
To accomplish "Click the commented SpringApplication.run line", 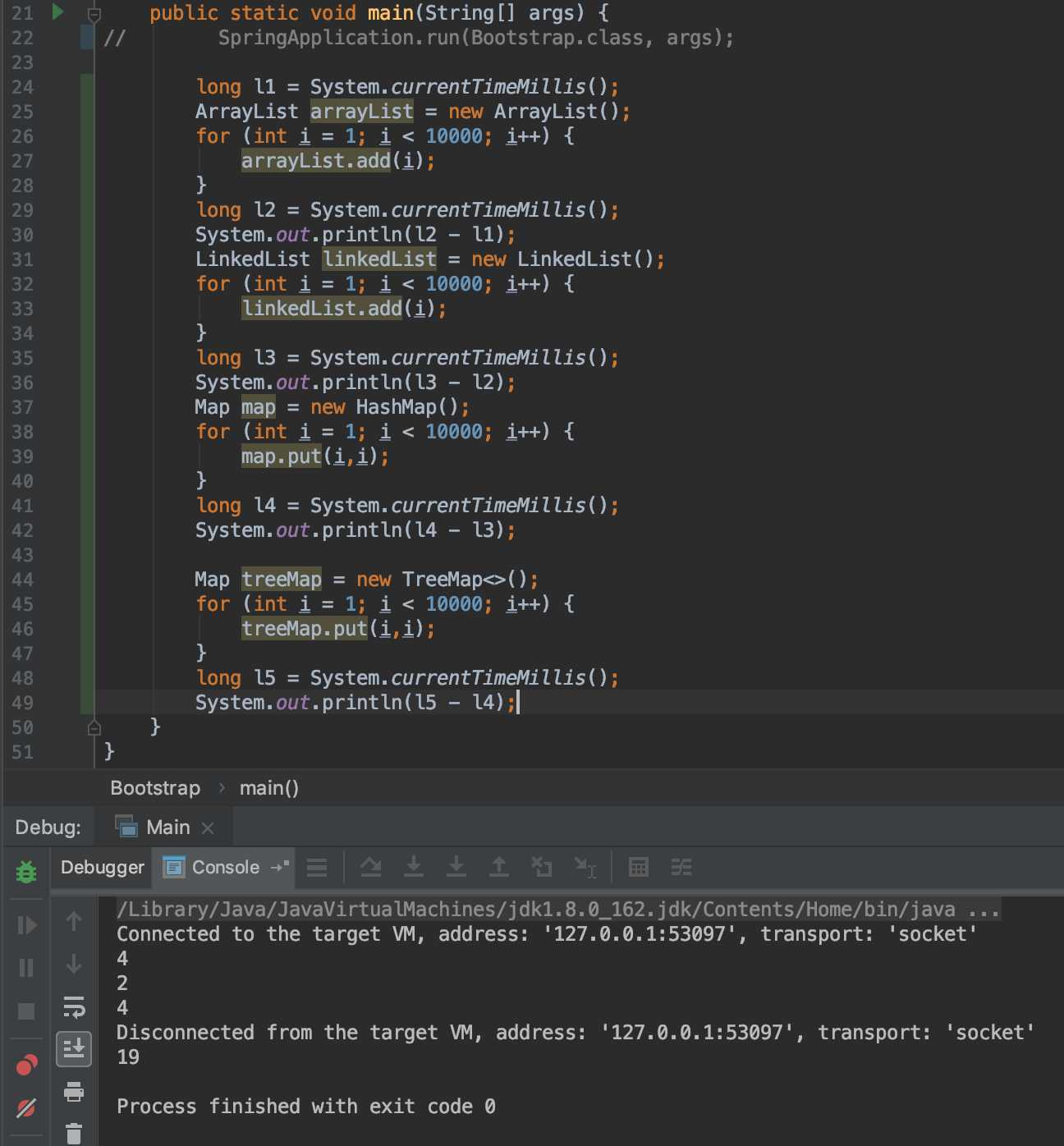I will 476,38.
